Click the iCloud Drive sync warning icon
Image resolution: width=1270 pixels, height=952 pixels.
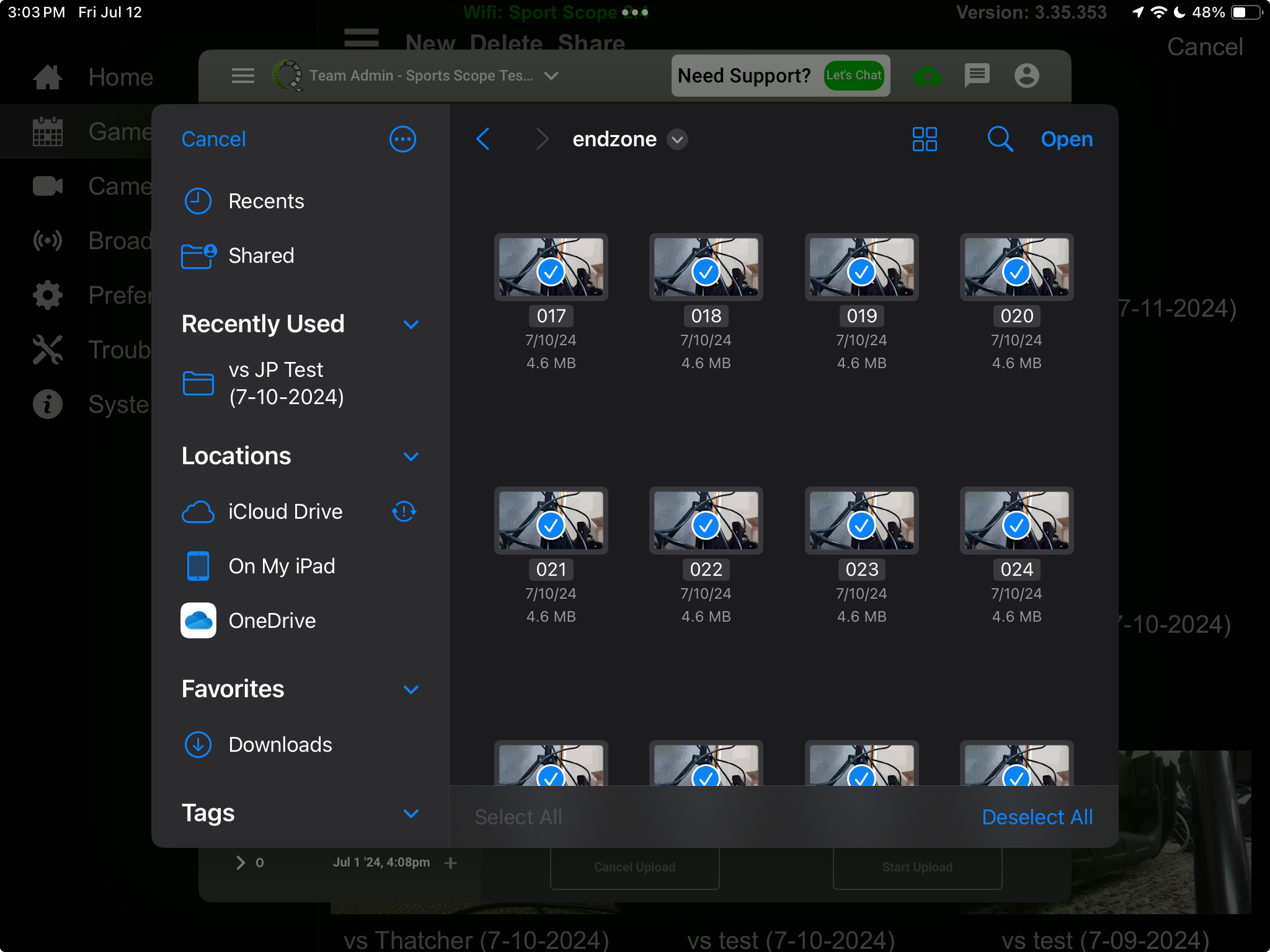pyautogui.click(x=404, y=512)
